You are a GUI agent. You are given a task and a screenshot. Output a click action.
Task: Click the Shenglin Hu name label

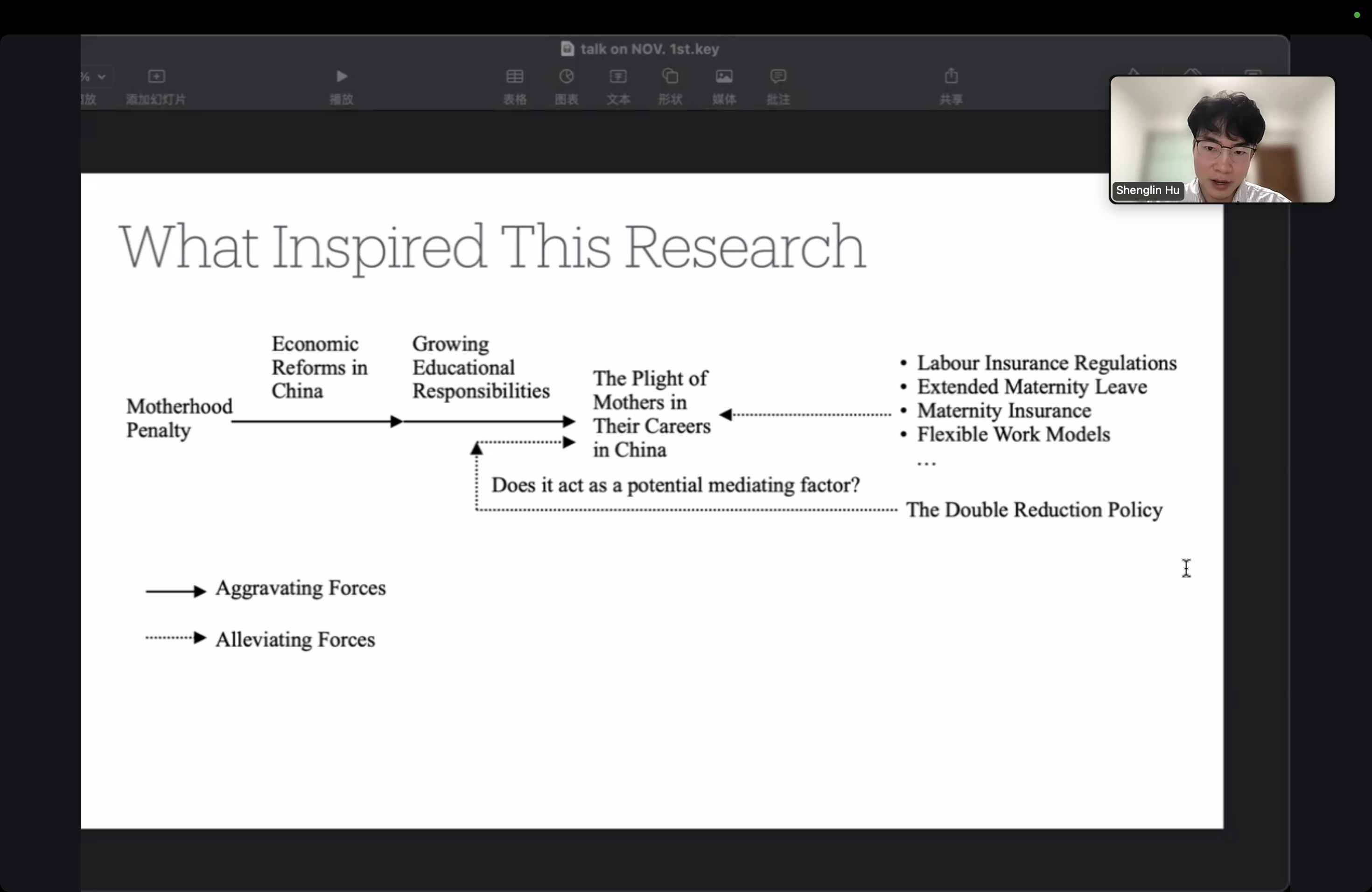click(1147, 190)
